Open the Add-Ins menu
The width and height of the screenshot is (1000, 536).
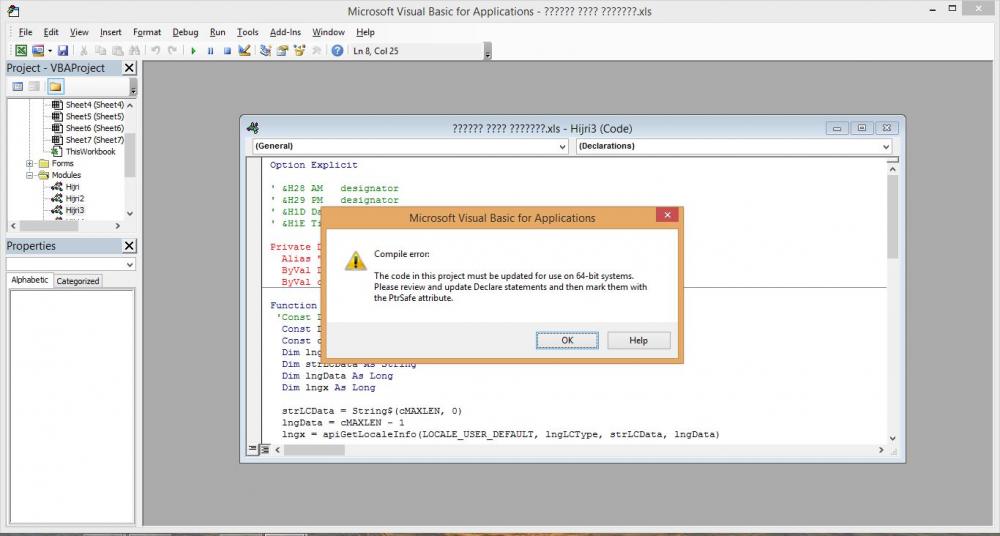point(285,32)
